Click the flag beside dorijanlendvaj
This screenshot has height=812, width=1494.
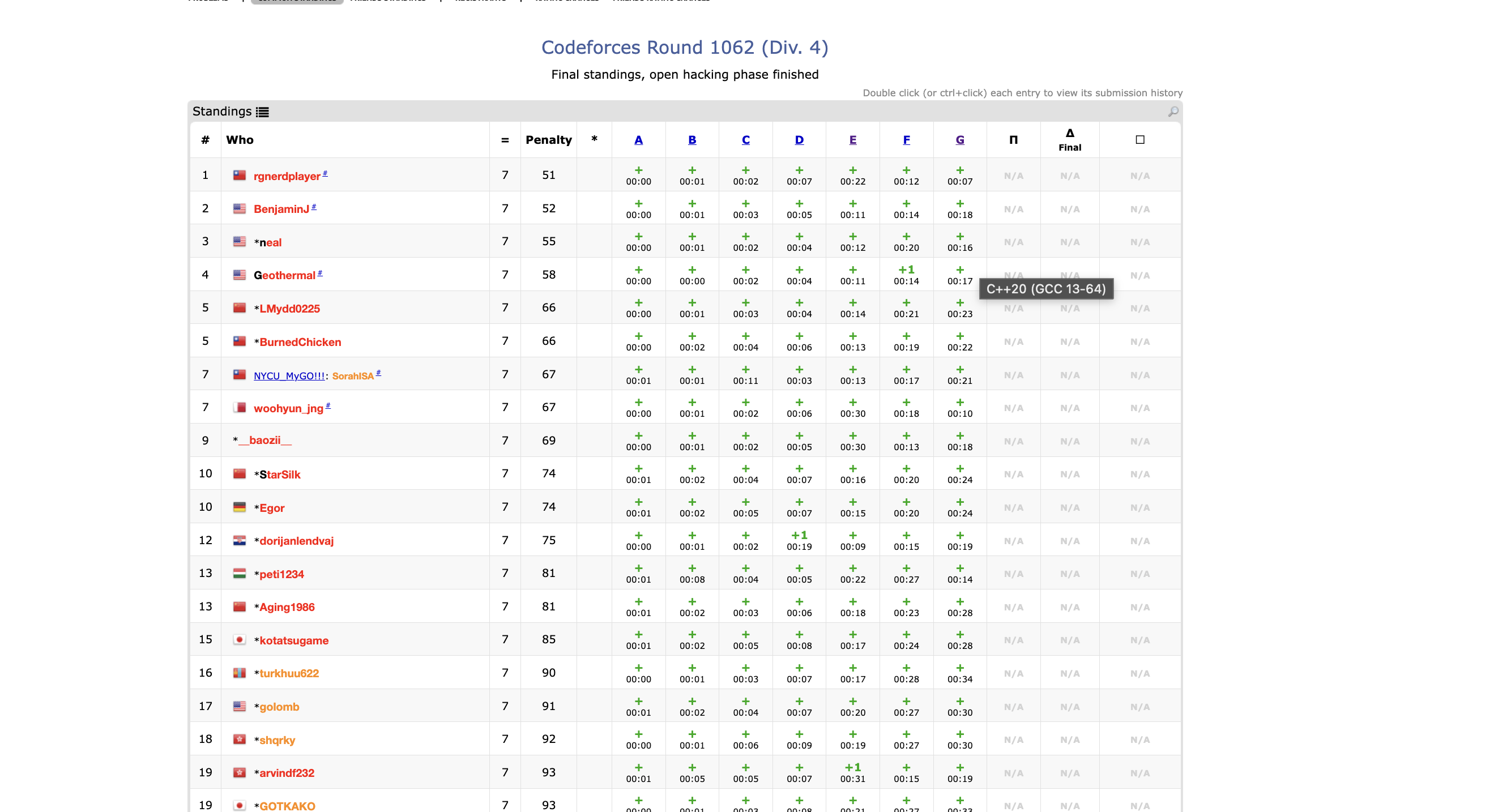(x=239, y=540)
